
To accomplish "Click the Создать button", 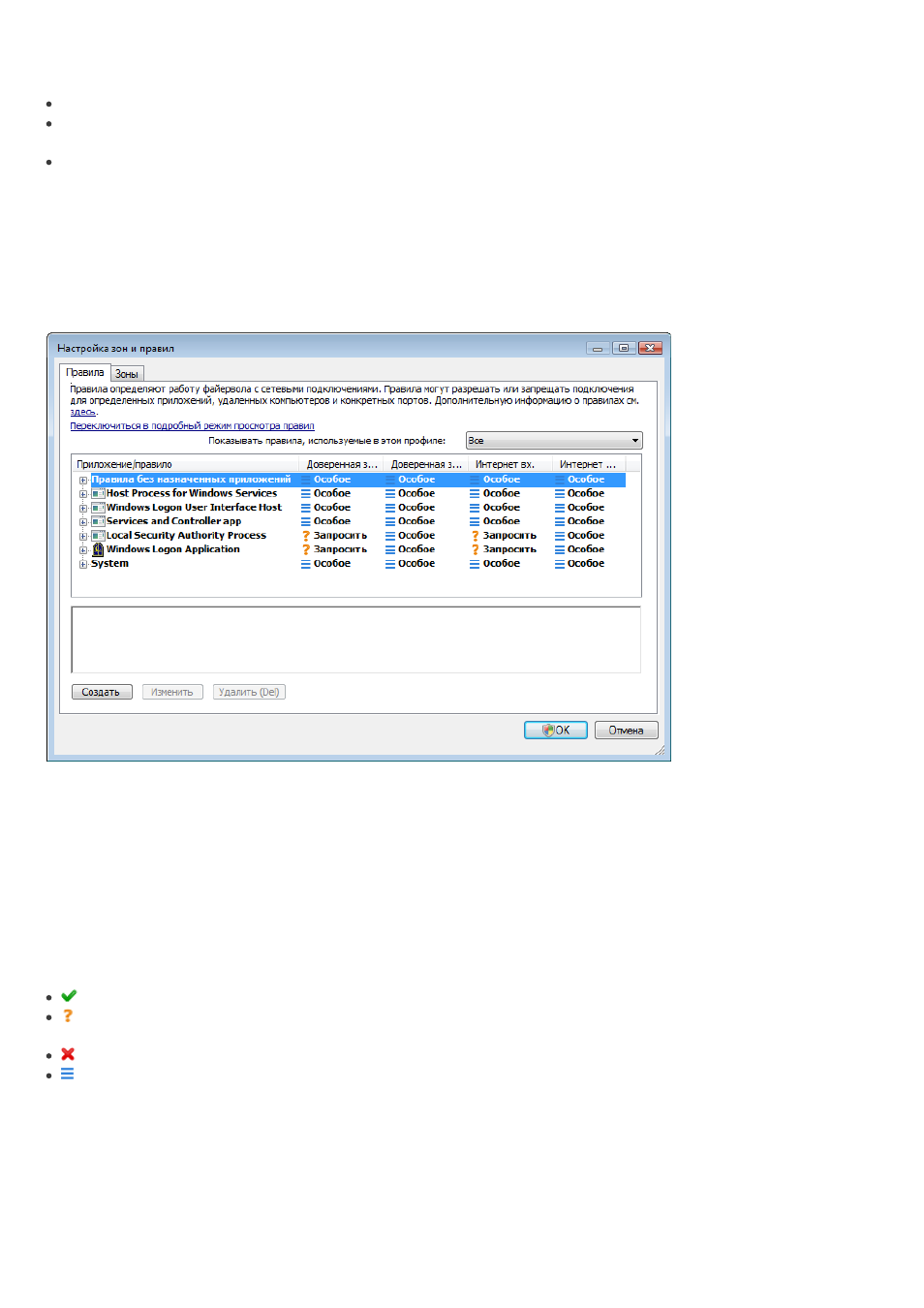I will 102,692.
